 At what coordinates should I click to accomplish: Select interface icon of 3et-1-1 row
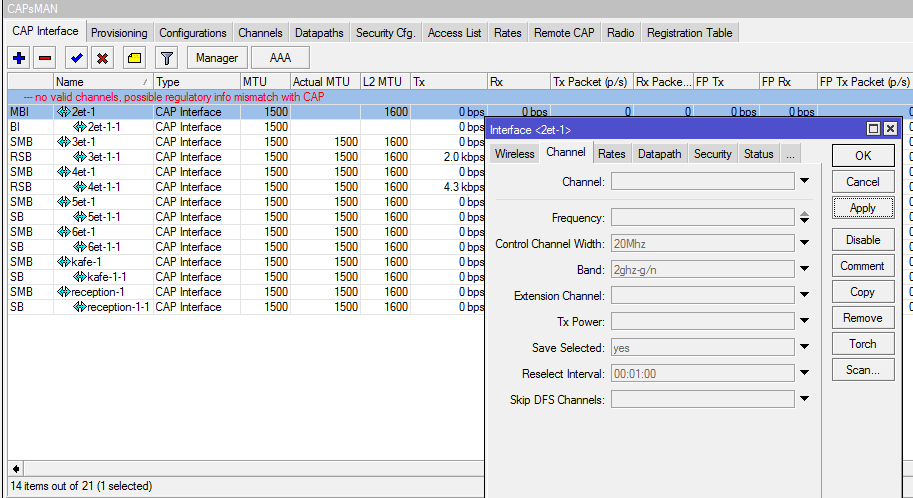pyautogui.click(x=80, y=157)
